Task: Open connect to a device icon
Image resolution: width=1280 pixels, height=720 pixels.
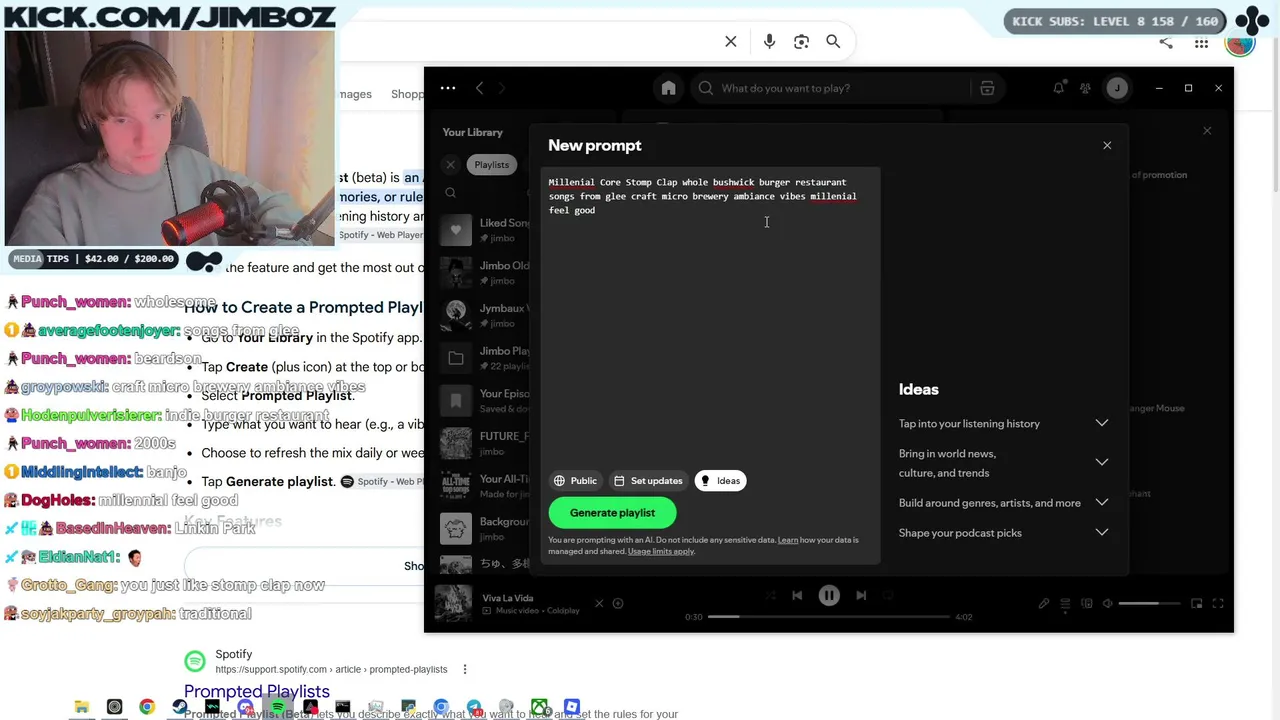Action: click(1087, 603)
